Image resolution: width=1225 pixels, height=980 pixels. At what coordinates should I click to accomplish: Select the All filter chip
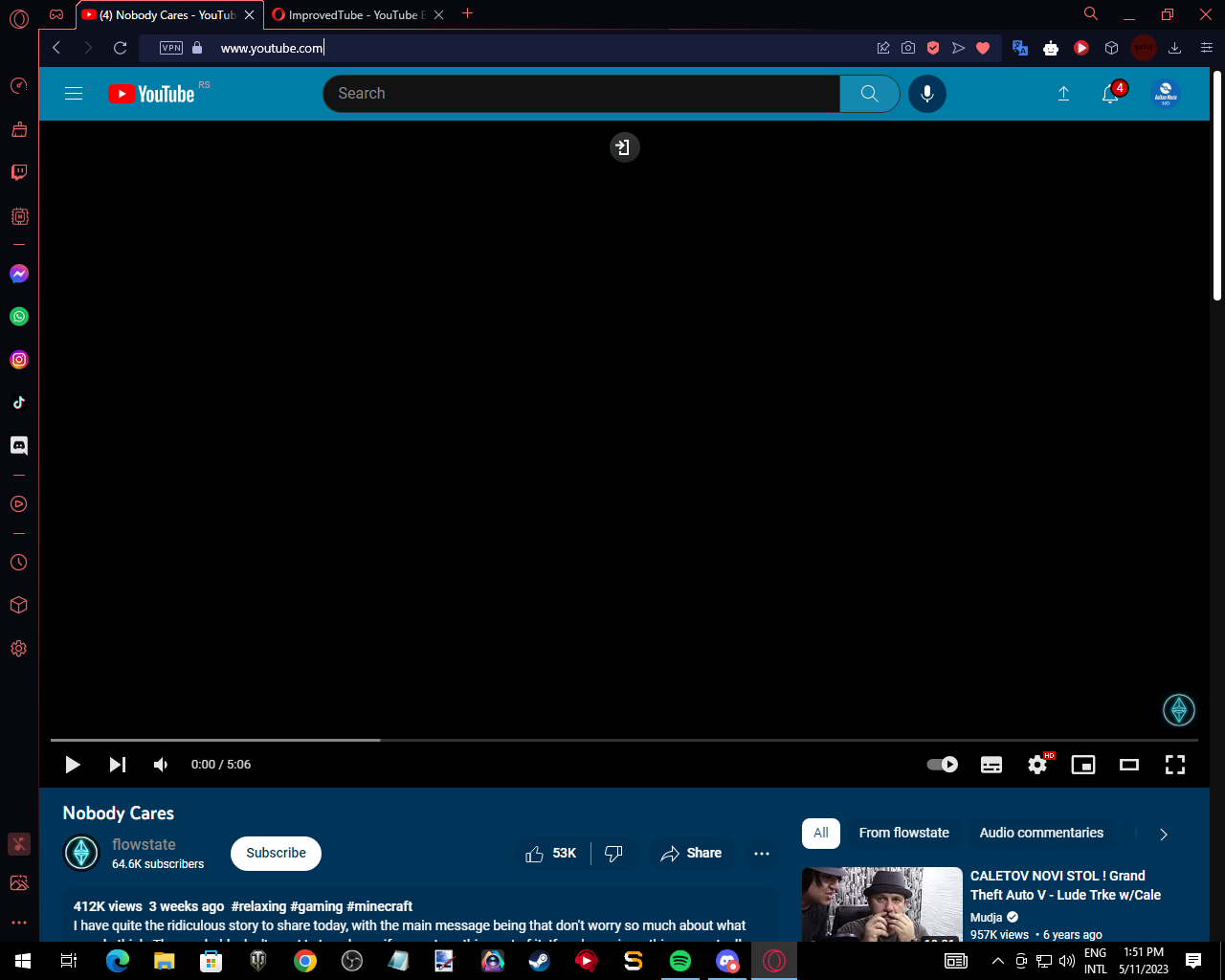[x=821, y=834]
